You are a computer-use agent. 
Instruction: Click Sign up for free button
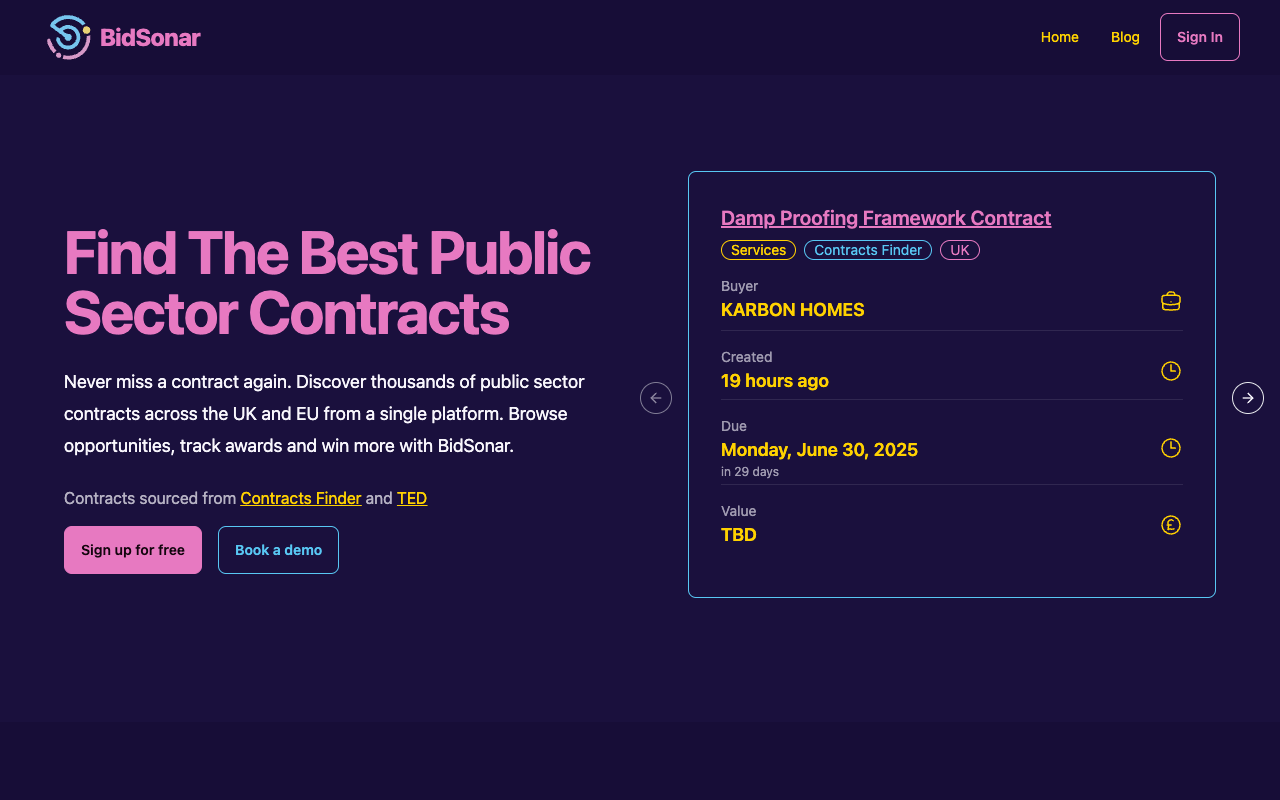133,550
